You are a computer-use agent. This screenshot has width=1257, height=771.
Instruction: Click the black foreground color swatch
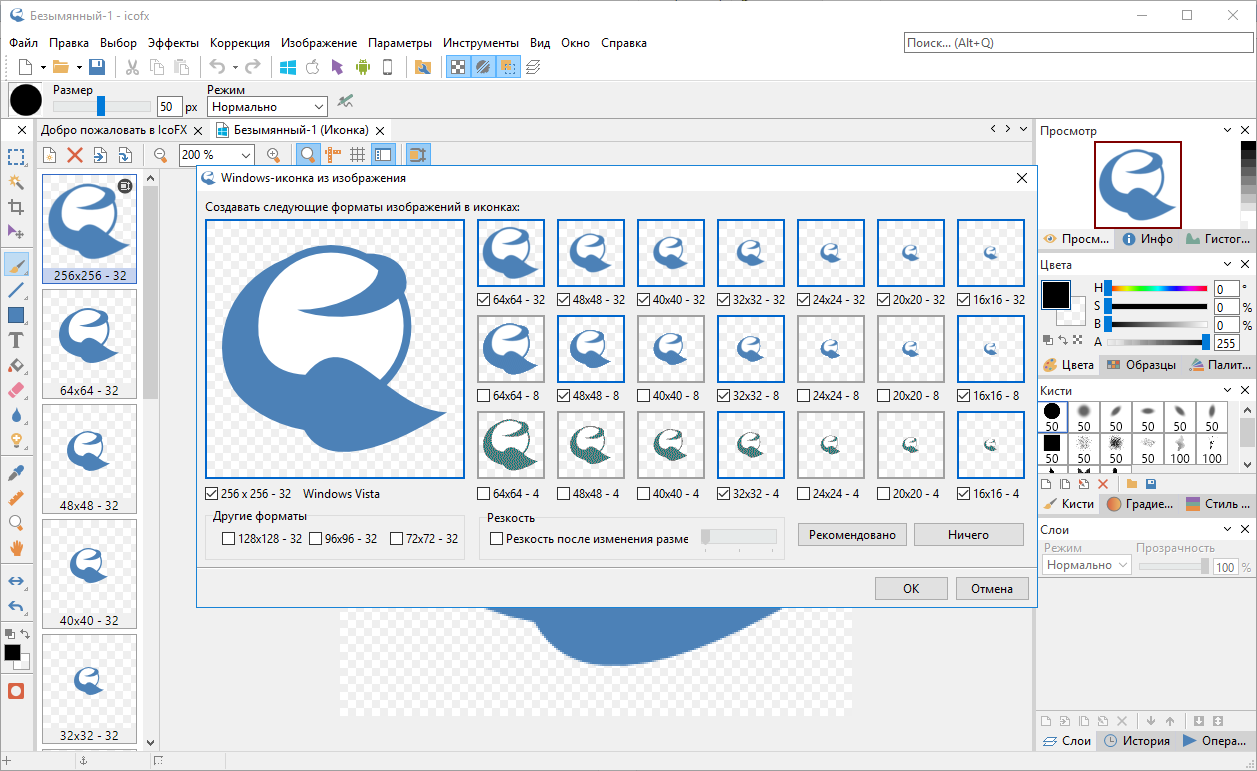coord(1055,294)
